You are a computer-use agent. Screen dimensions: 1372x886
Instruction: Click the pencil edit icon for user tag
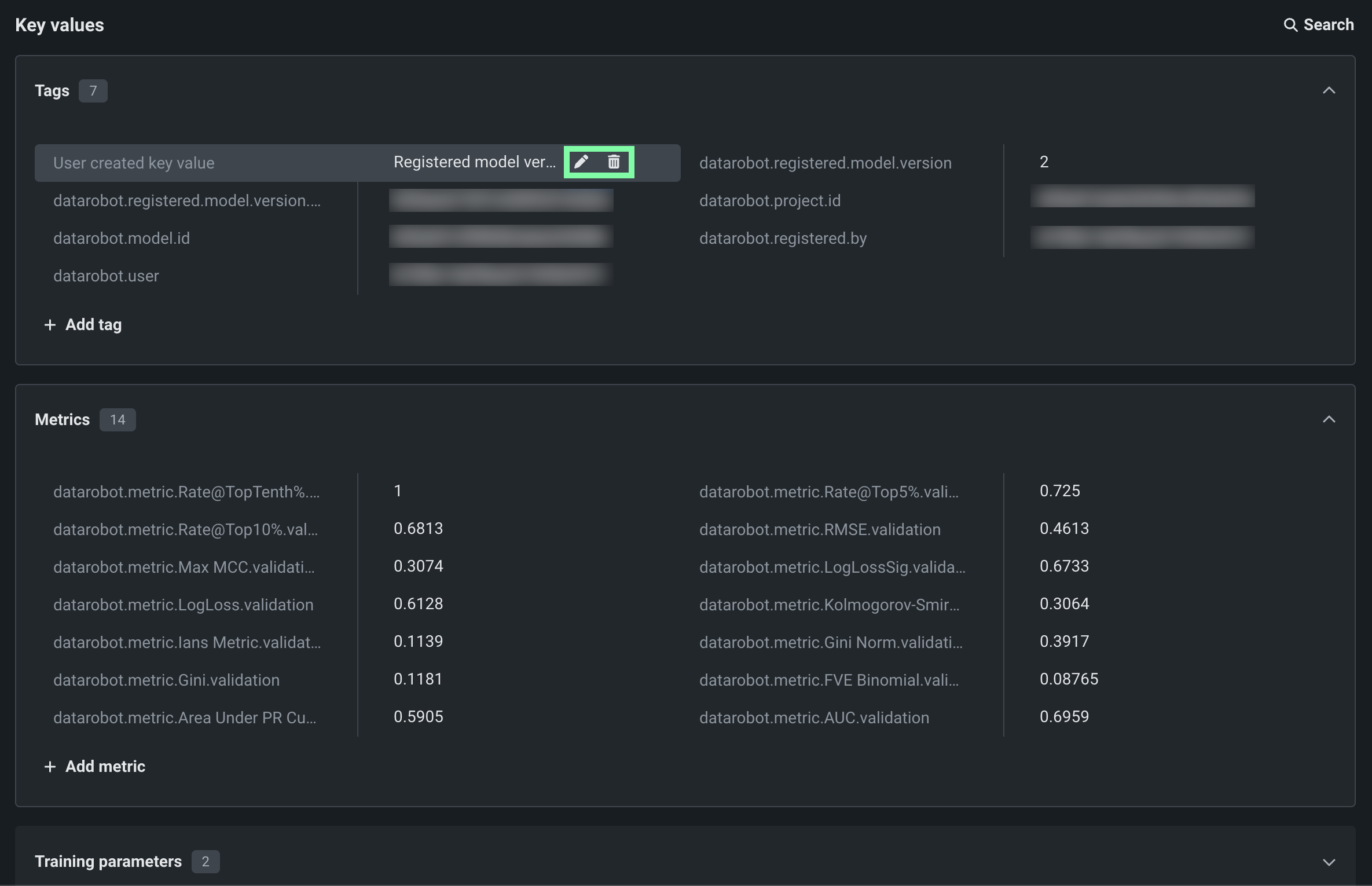coord(581,162)
